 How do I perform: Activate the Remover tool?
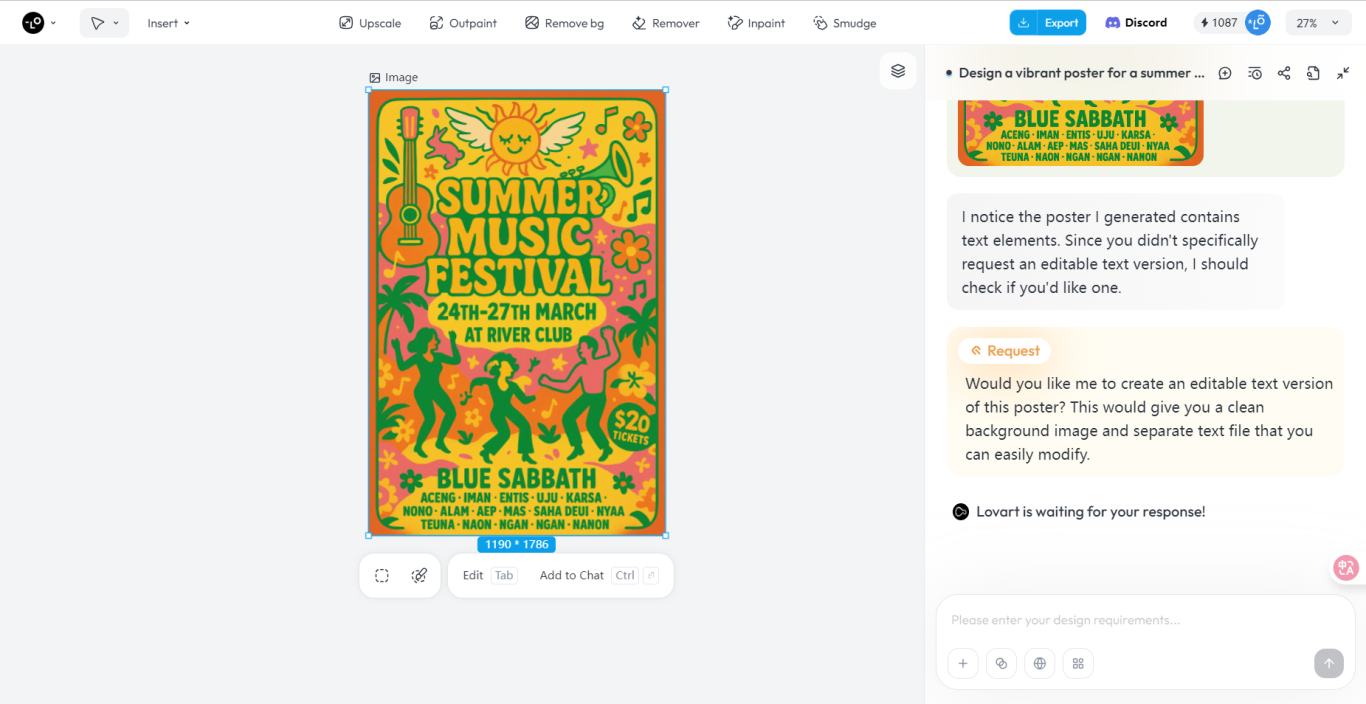(665, 23)
